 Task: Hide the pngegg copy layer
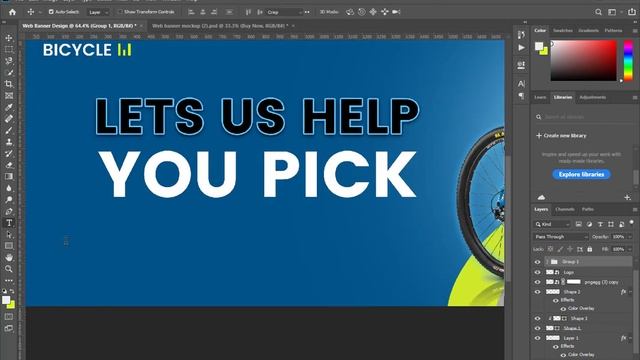(538, 282)
